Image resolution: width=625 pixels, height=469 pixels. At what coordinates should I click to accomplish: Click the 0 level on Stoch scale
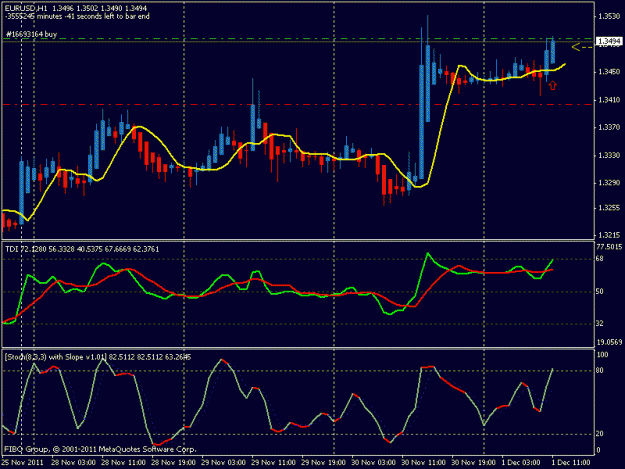tap(598, 450)
